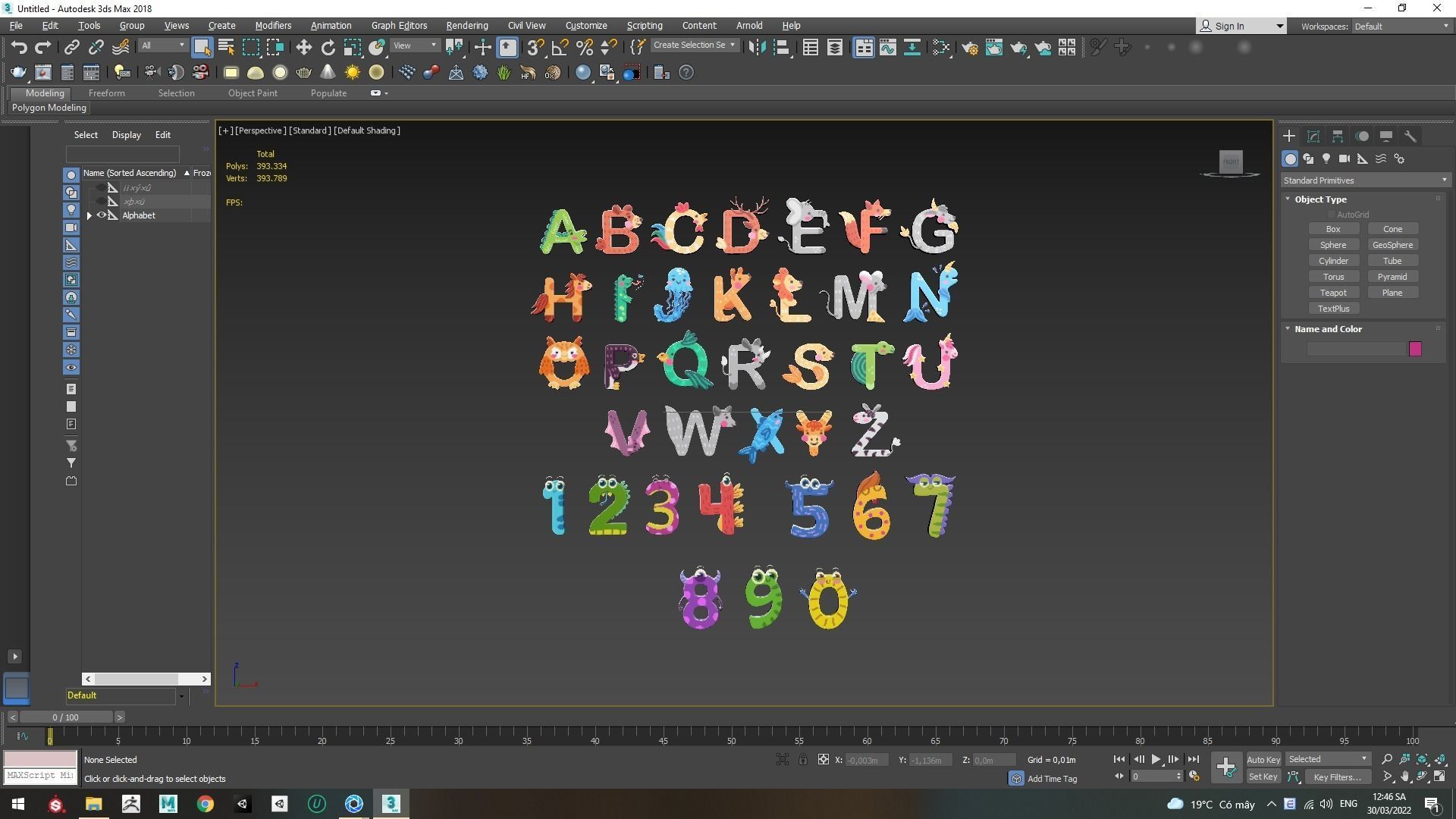1456x819 pixels.
Task: Click the Teapot primitive button
Action: coord(1333,293)
